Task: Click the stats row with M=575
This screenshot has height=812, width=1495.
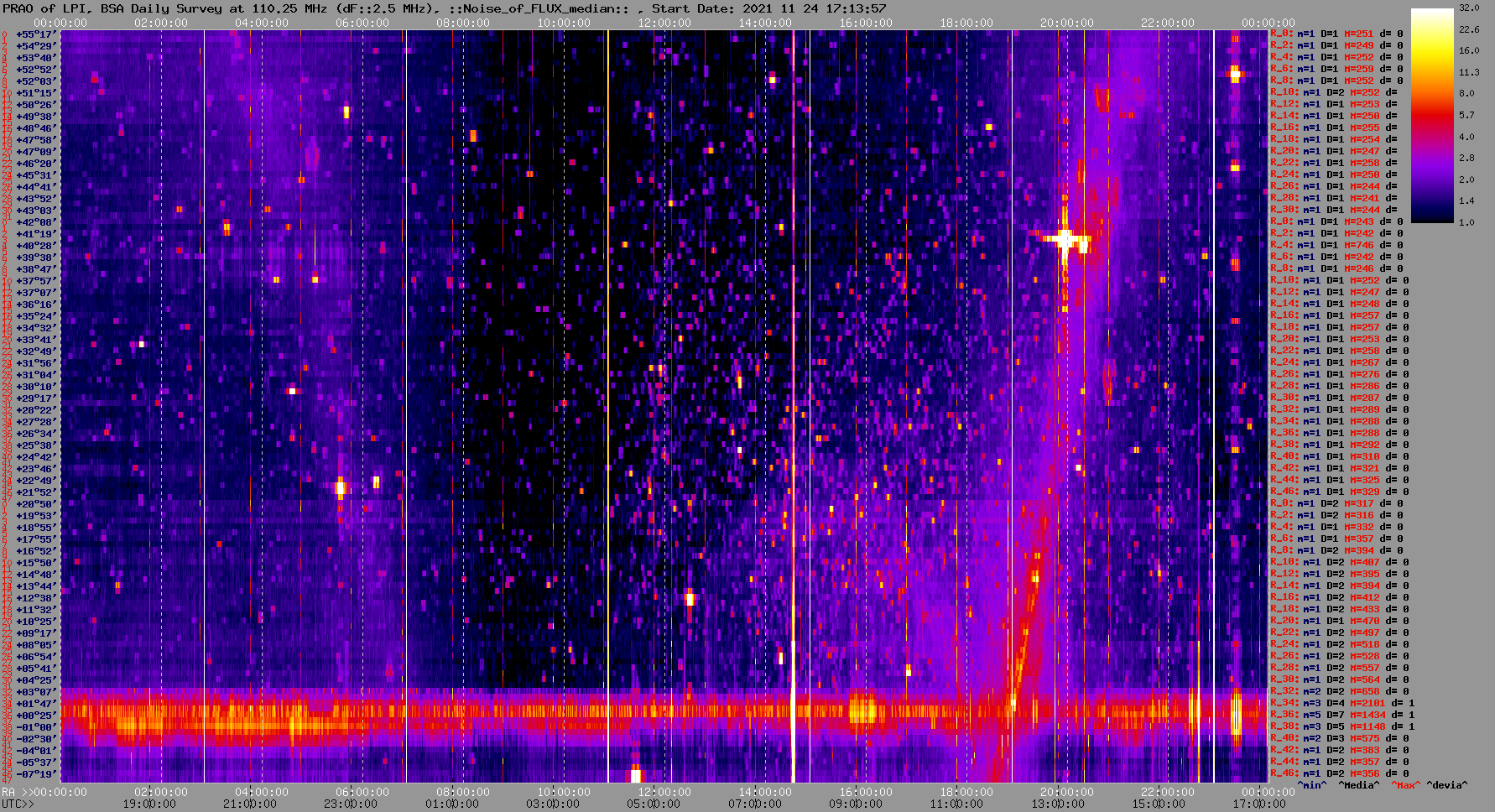Action: pyautogui.click(x=1340, y=738)
